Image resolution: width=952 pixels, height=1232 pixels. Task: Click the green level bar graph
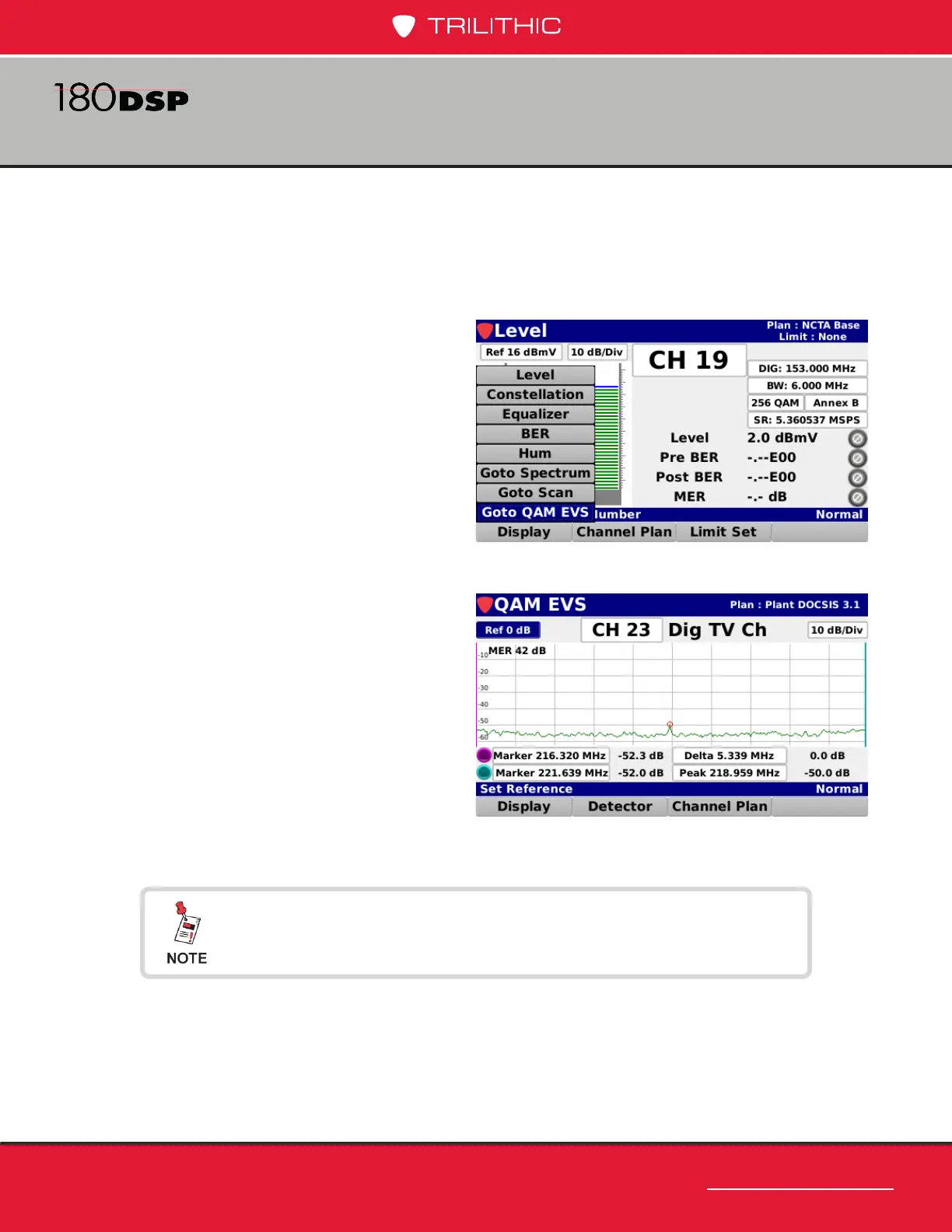607,437
